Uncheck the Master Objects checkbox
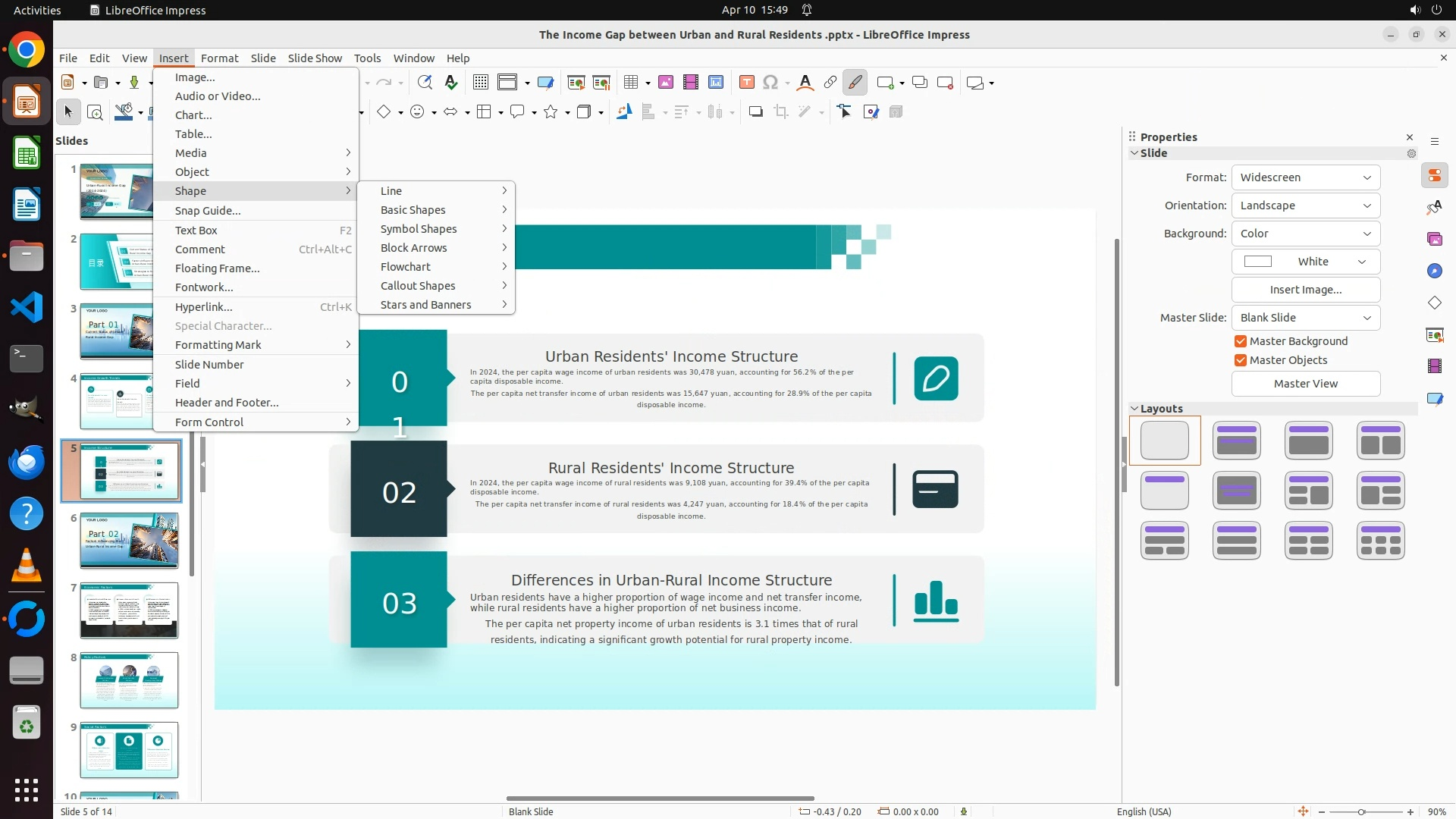This screenshot has width=1456, height=819. (x=1241, y=360)
